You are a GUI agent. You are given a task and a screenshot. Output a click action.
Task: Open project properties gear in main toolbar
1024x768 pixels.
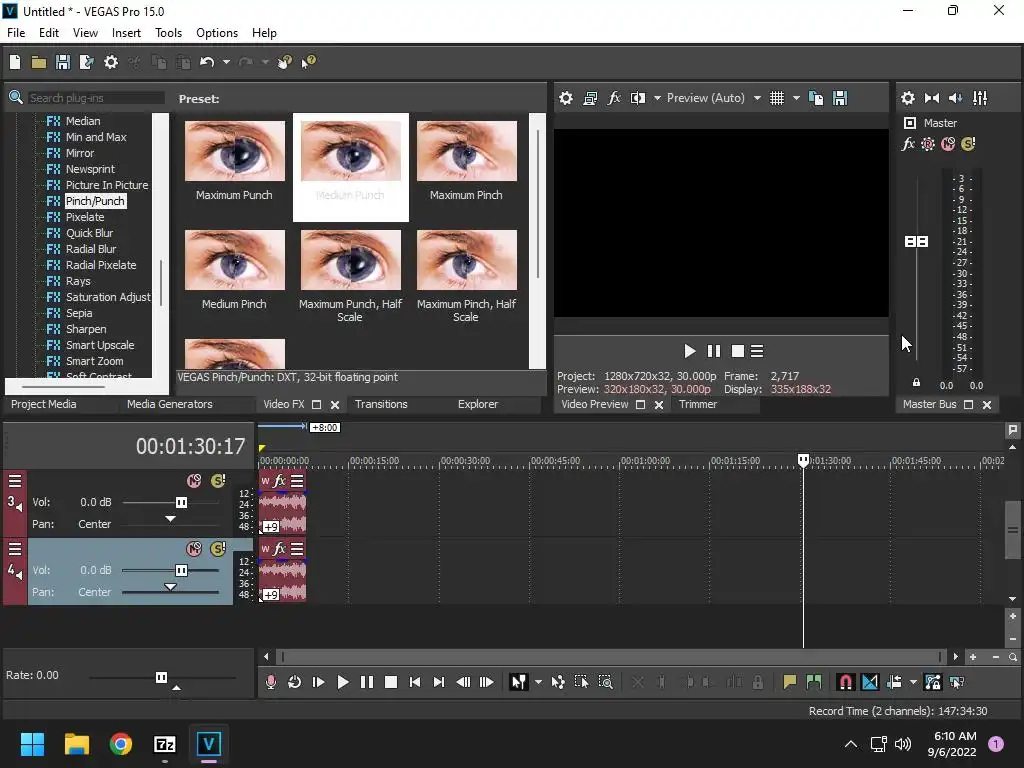(x=111, y=62)
